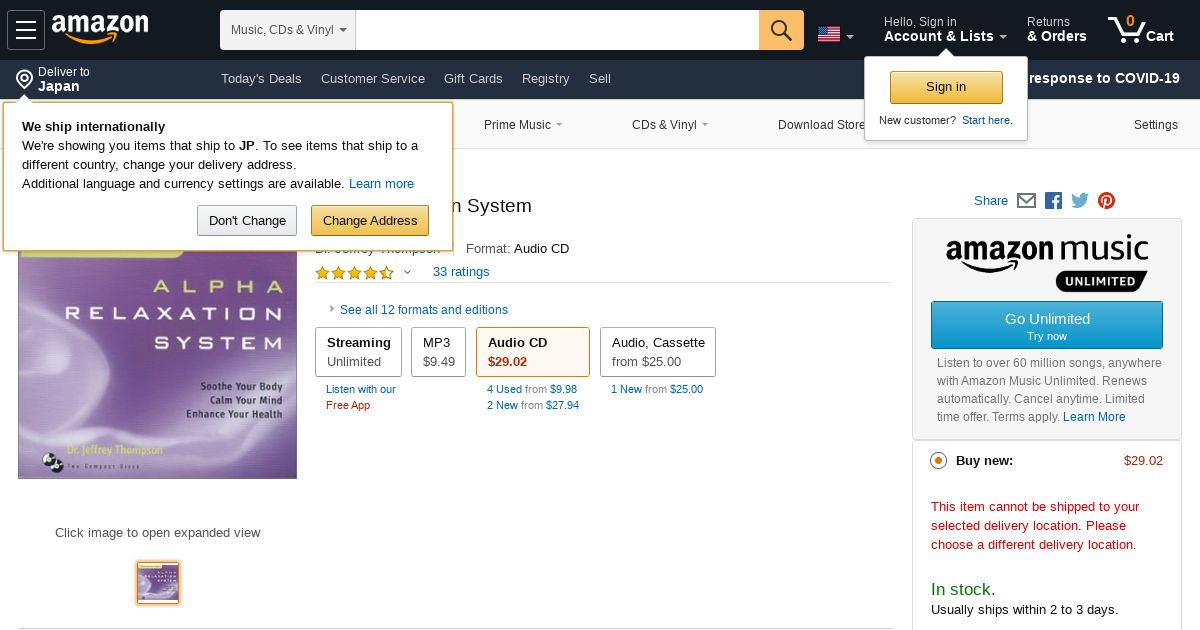Select the Buy new radio option
The image size is (1200, 630).
(938, 460)
